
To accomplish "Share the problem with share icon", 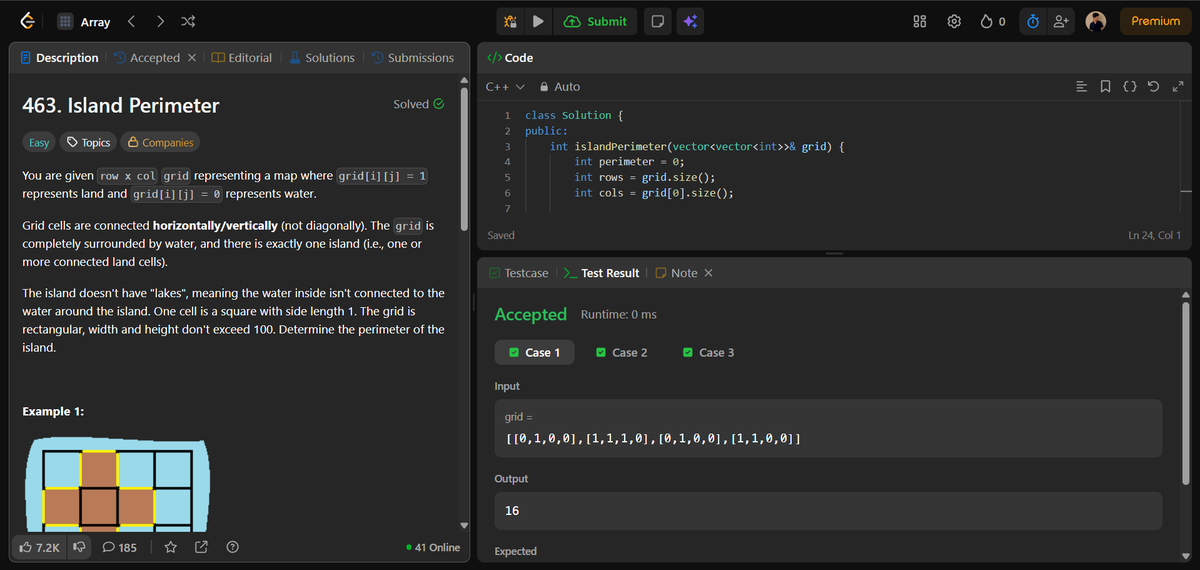I will (x=201, y=547).
